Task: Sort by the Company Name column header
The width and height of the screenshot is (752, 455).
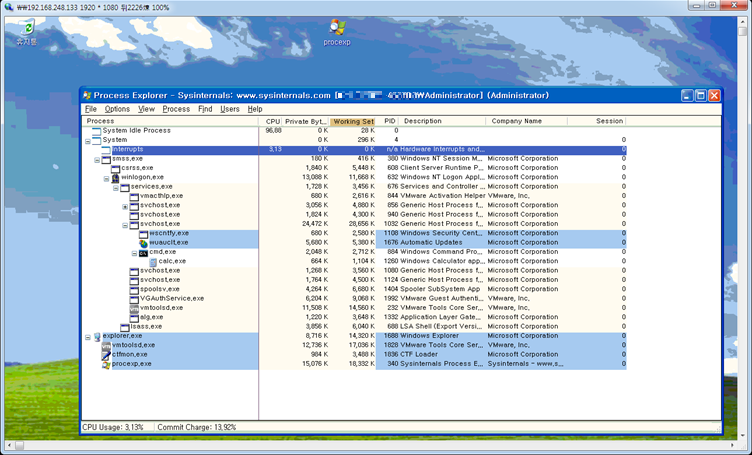Action: click(x=527, y=121)
